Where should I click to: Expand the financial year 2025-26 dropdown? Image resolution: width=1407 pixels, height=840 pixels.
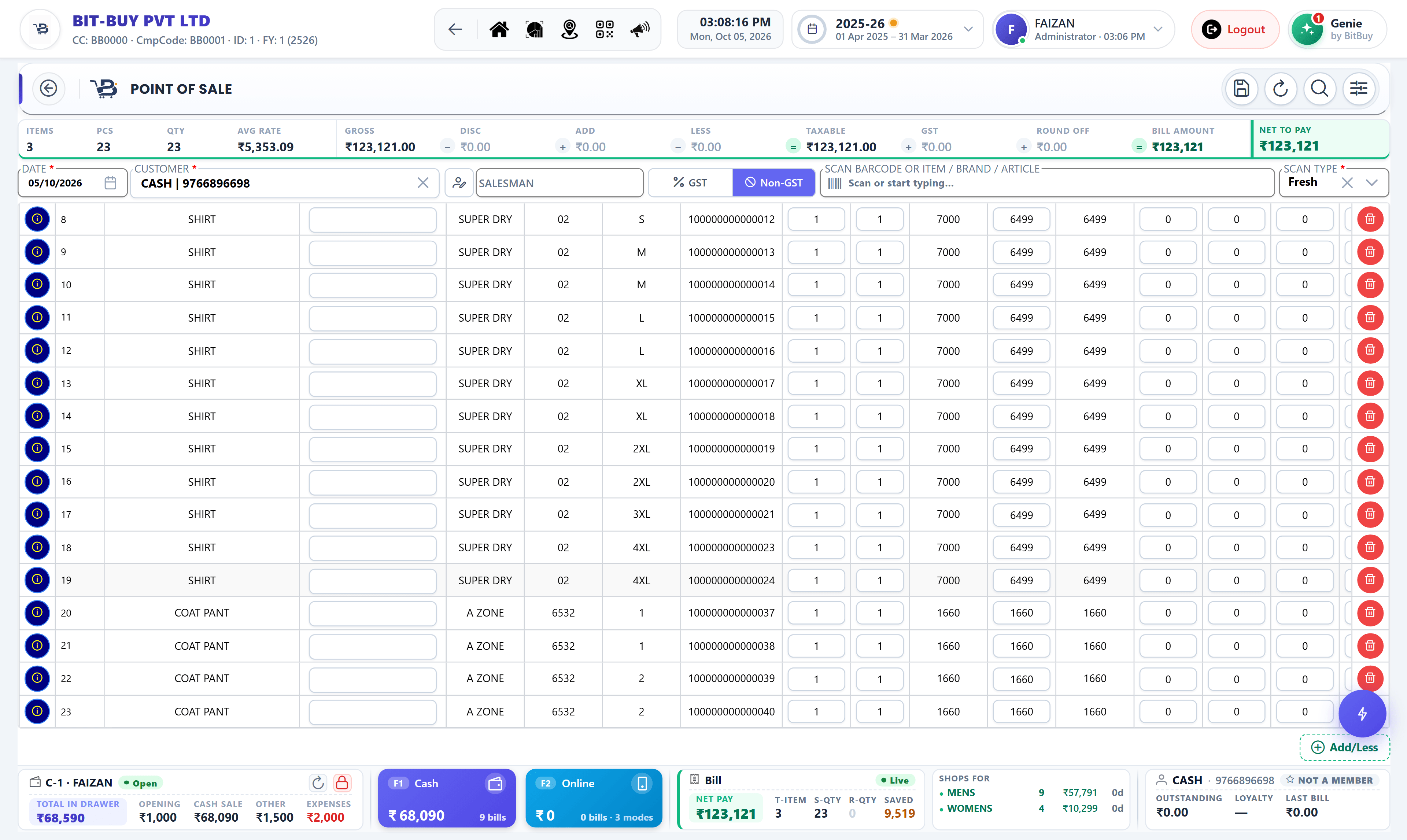pyautogui.click(x=968, y=29)
